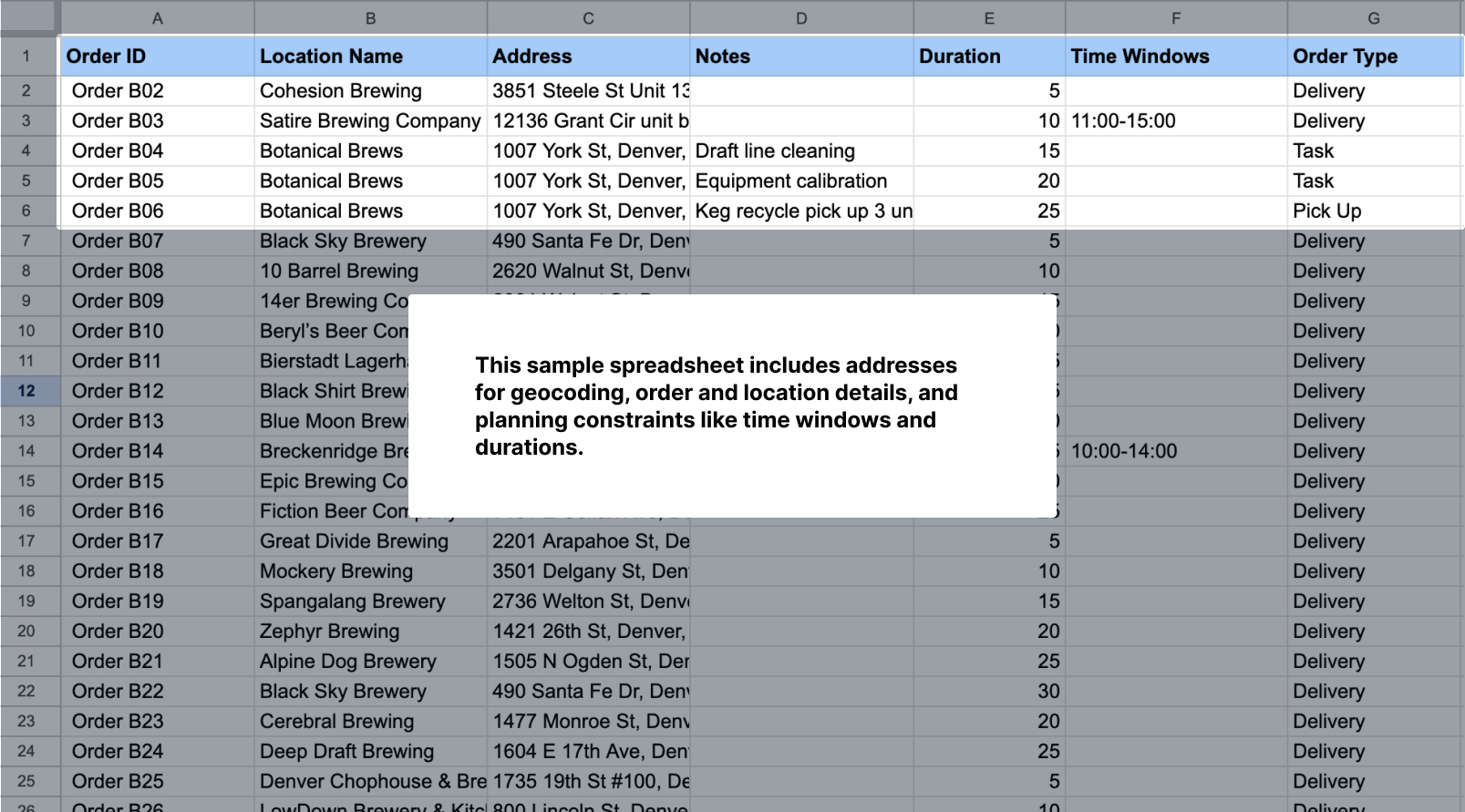Click the Pick Up order type cell
Screen dimensions: 1465x812
pos(1376,211)
